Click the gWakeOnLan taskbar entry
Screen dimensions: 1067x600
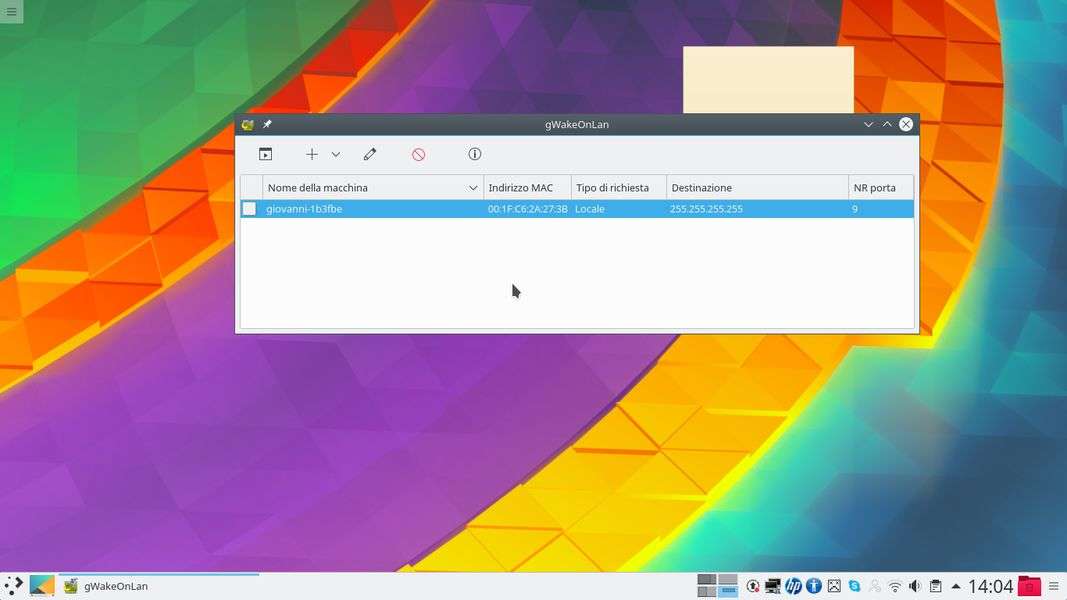click(x=159, y=586)
